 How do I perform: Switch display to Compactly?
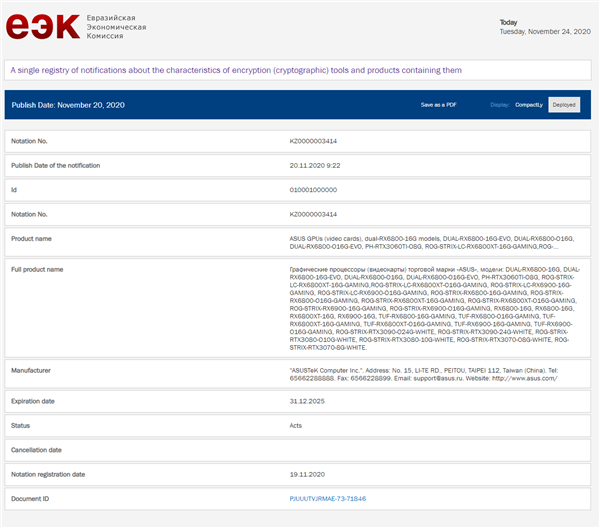pyautogui.click(x=529, y=105)
